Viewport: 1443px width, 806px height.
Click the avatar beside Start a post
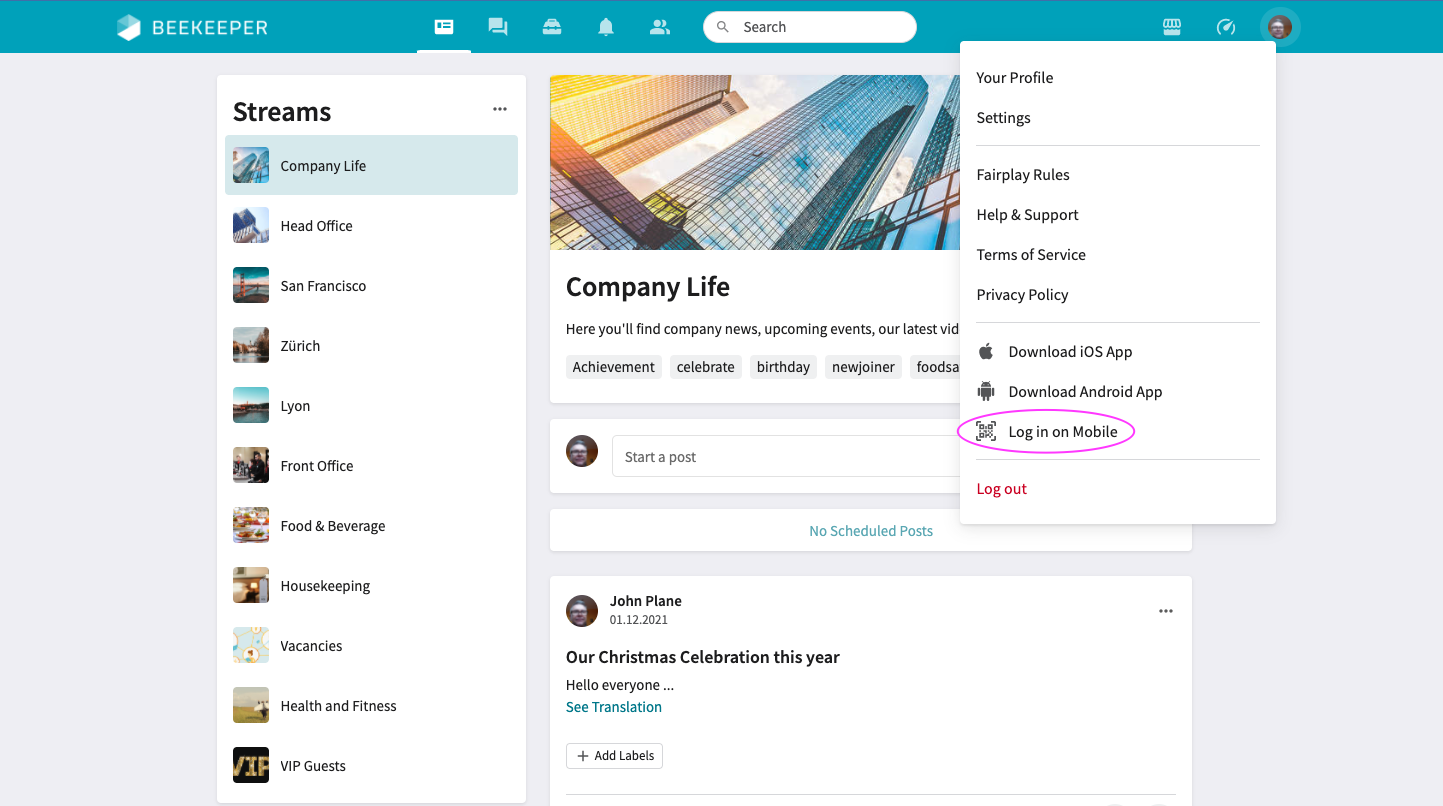coord(582,451)
